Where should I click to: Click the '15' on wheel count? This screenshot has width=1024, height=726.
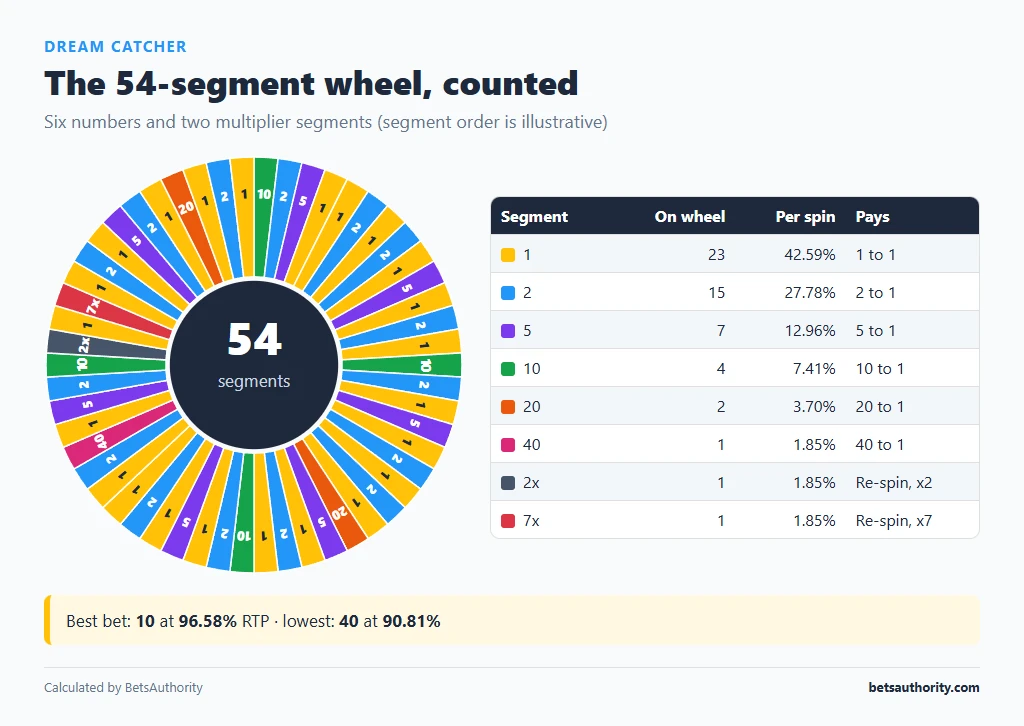coord(716,292)
